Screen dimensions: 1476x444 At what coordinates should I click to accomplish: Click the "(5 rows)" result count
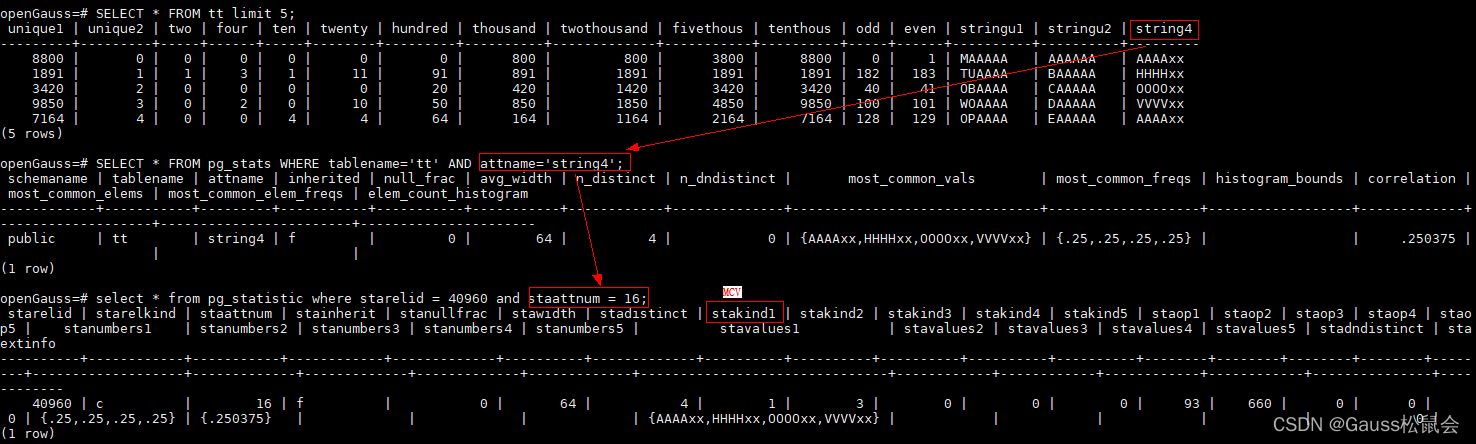click(33, 133)
